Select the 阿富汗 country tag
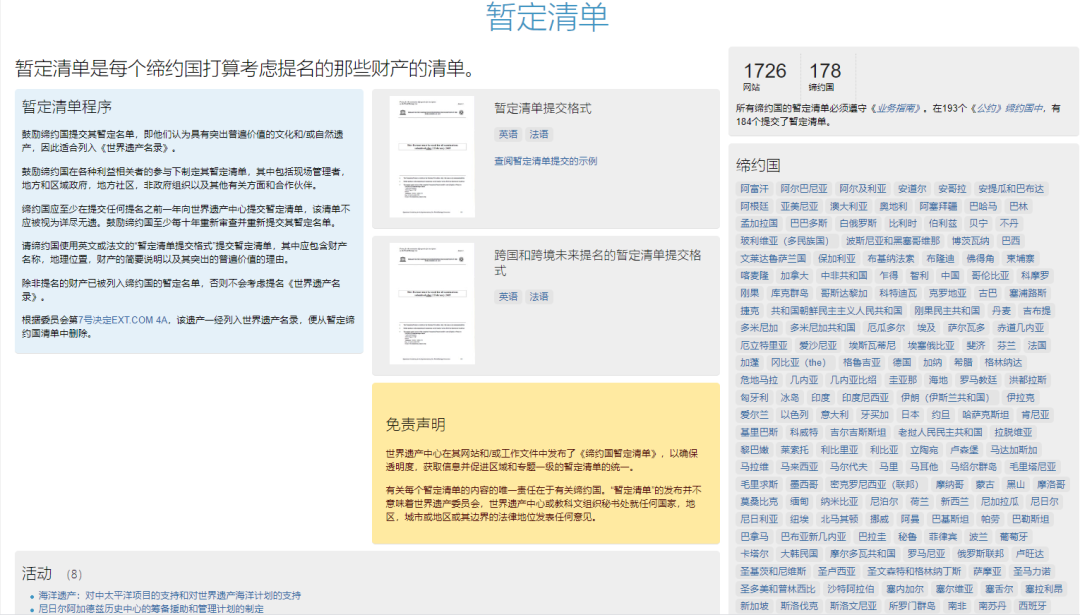Screen dimensions: 1080x615 tap(755, 189)
